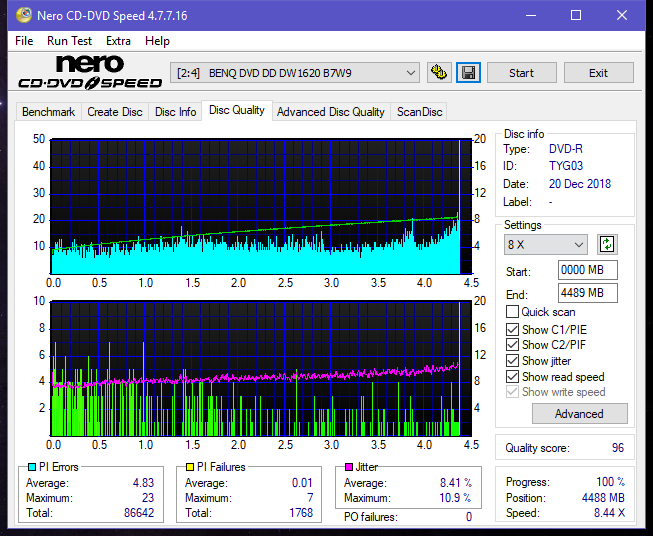Open the Extra menu
The image size is (653, 536).
click(x=118, y=41)
